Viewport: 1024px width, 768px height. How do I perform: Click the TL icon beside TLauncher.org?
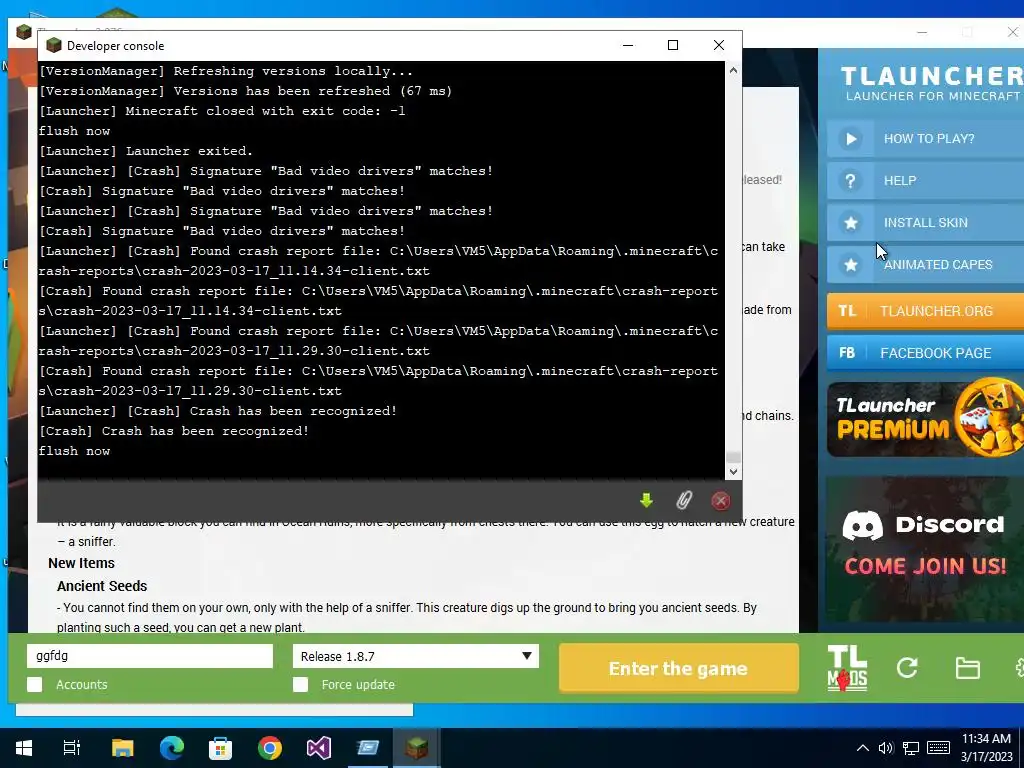point(847,311)
